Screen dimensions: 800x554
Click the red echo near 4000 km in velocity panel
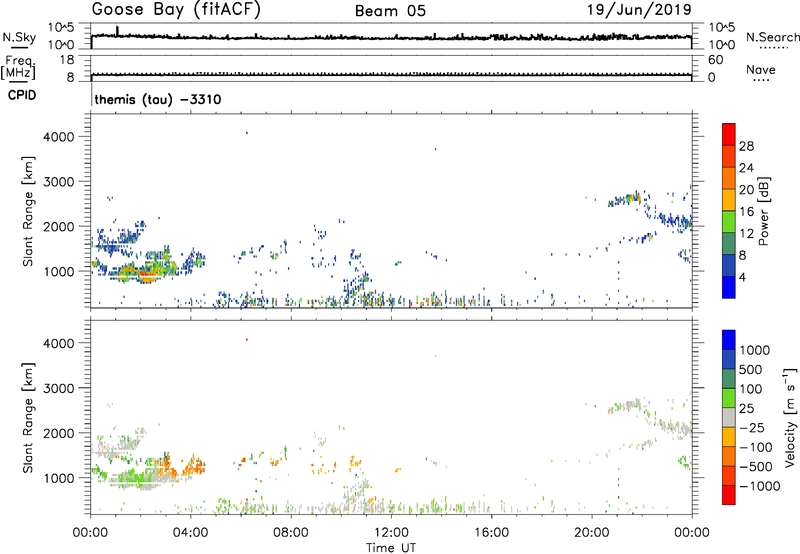(x=247, y=339)
